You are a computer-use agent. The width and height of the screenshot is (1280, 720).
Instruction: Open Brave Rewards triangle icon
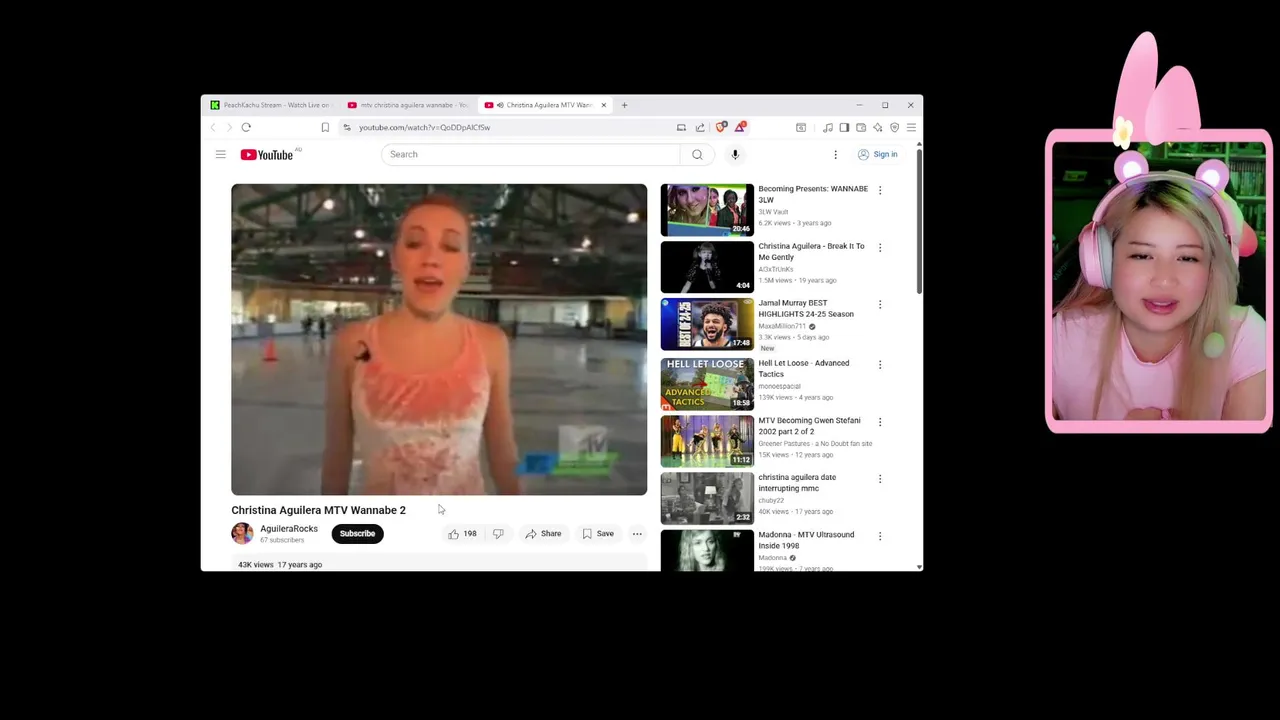[x=740, y=127]
